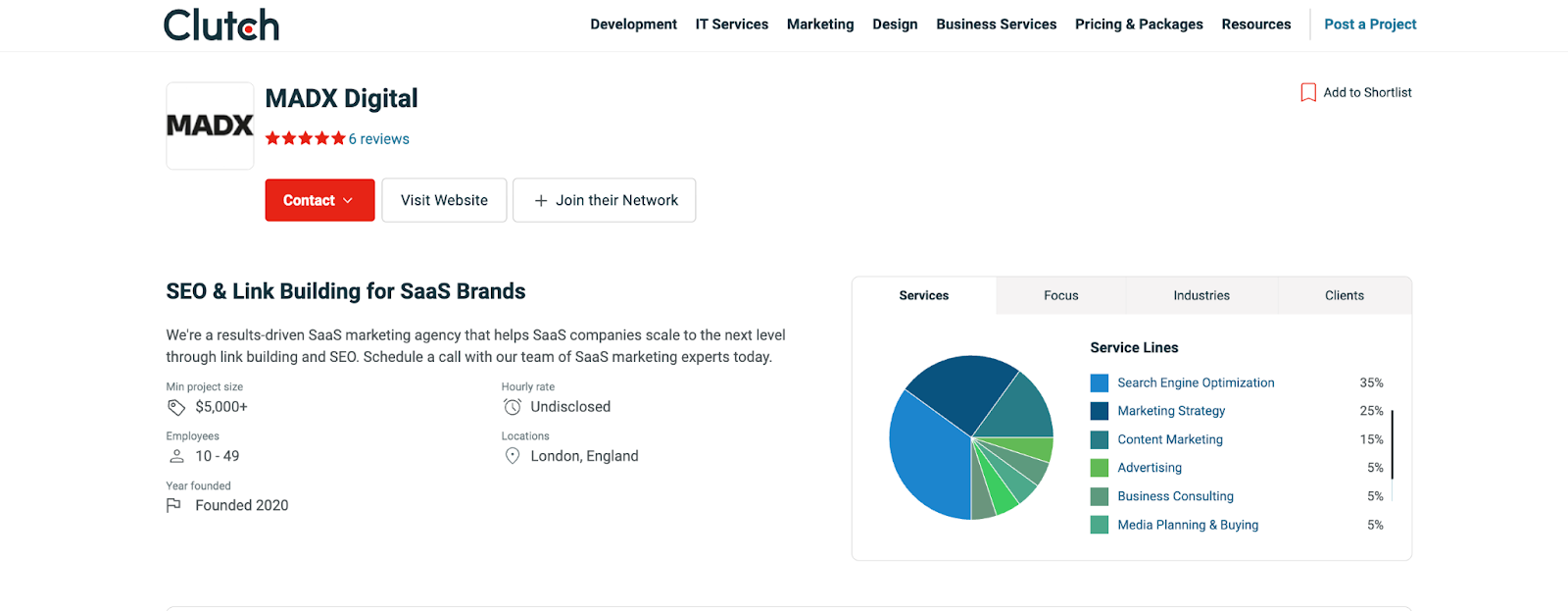Switch to the Focus tab
The height and width of the screenshot is (611, 1568).
click(1061, 295)
